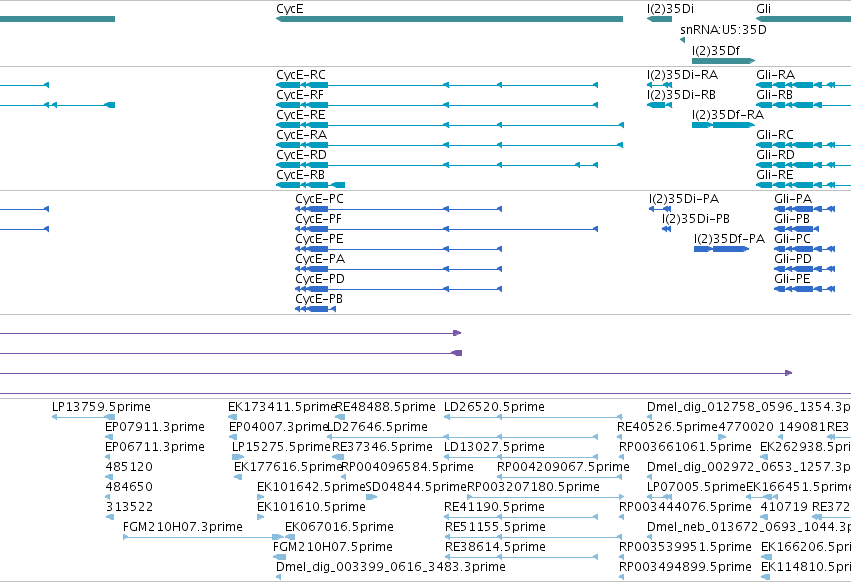Select the l(2)35Di-RA transcript label
Screen dimensions: 851x582
[x=682, y=74]
